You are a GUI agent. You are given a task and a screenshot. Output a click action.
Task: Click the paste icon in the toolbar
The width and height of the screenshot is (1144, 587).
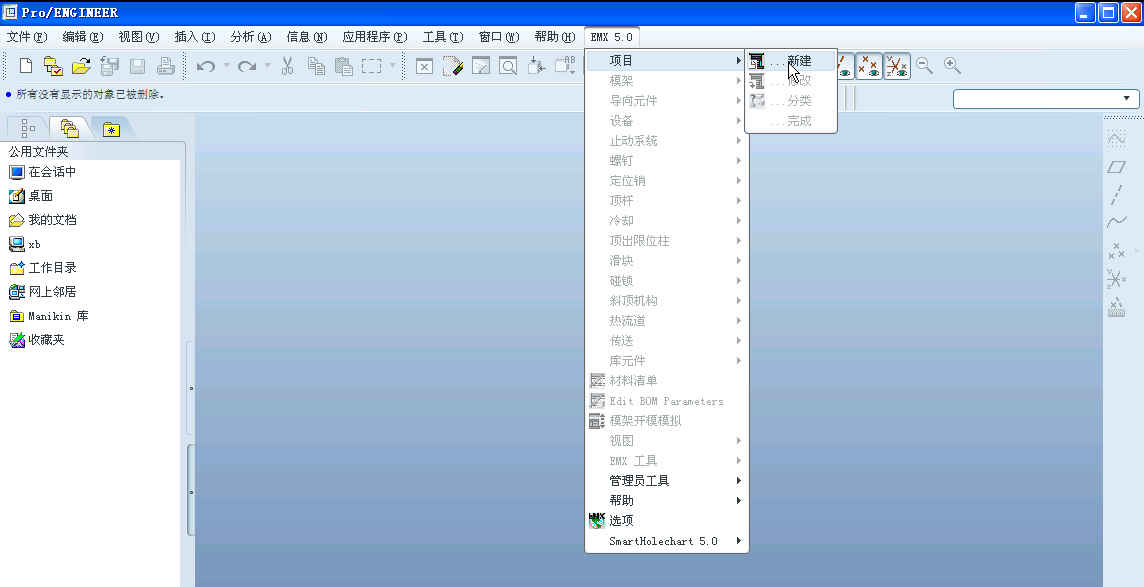coord(344,66)
